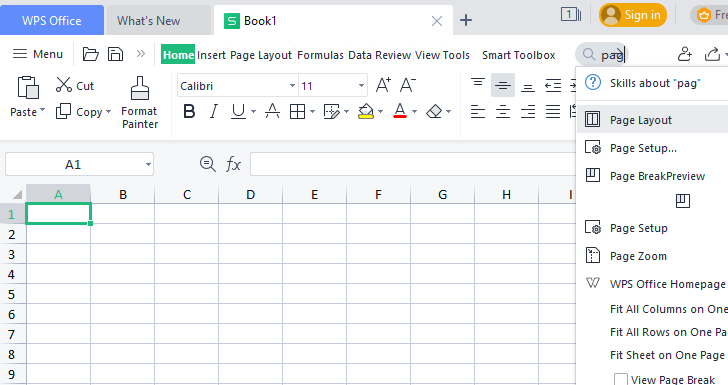Expand fill color dropdown arrow

click(x=380, y=111)
